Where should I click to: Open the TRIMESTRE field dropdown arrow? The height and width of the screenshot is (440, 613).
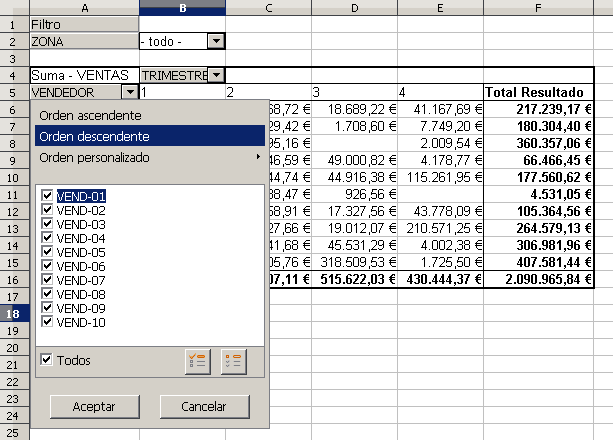pyautogui.click(x=216, y=75)
